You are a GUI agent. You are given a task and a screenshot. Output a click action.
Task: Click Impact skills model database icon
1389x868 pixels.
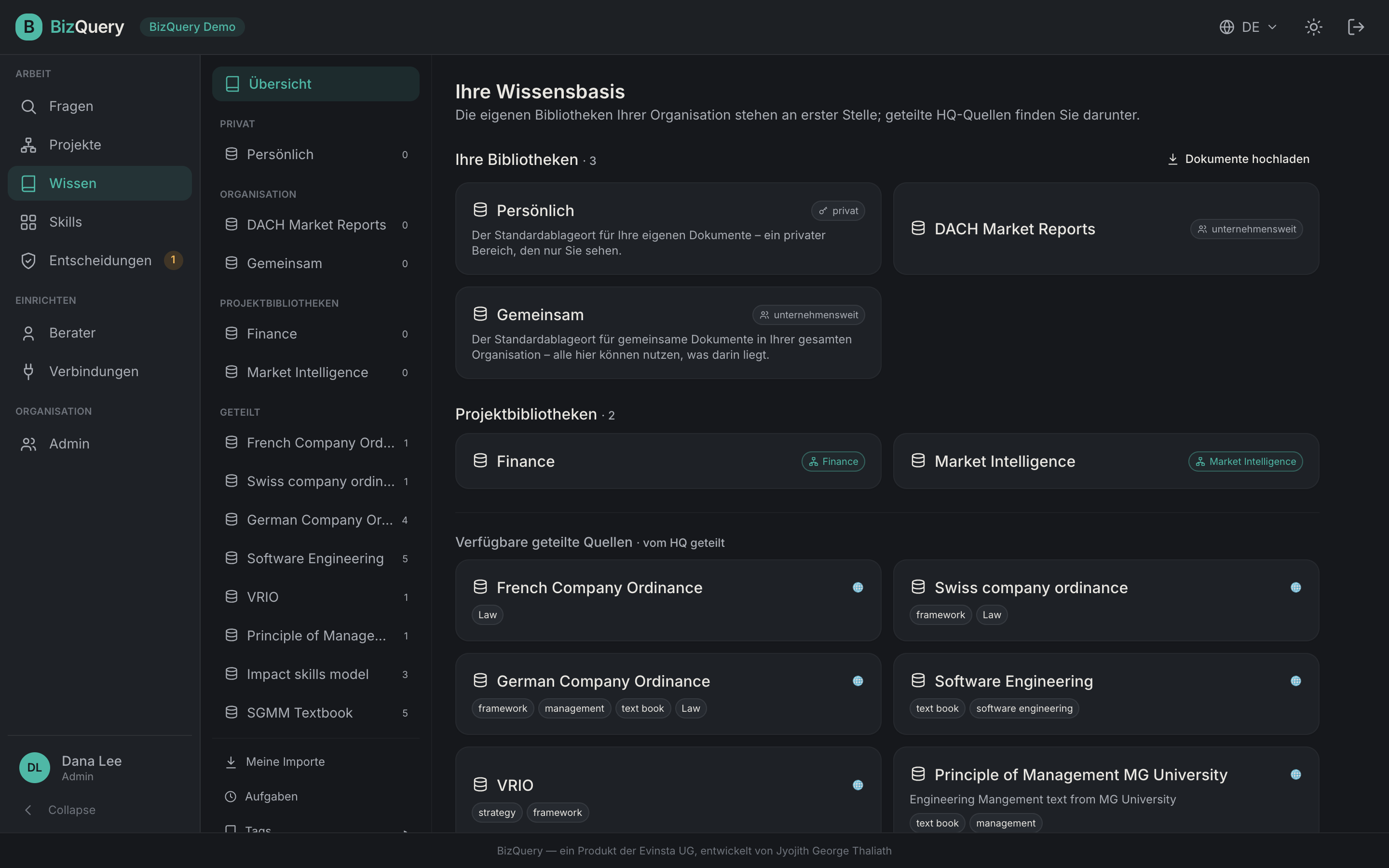pyautogui.click(x=231, y=674)
